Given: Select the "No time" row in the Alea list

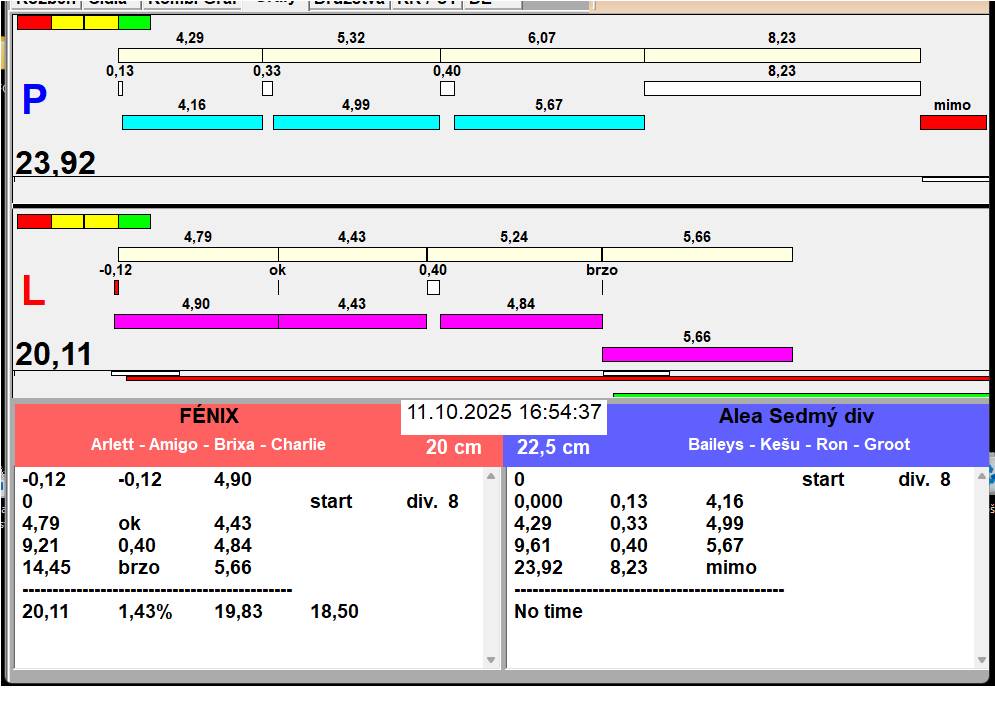Looking at the screenshot, I should [549, 611].
